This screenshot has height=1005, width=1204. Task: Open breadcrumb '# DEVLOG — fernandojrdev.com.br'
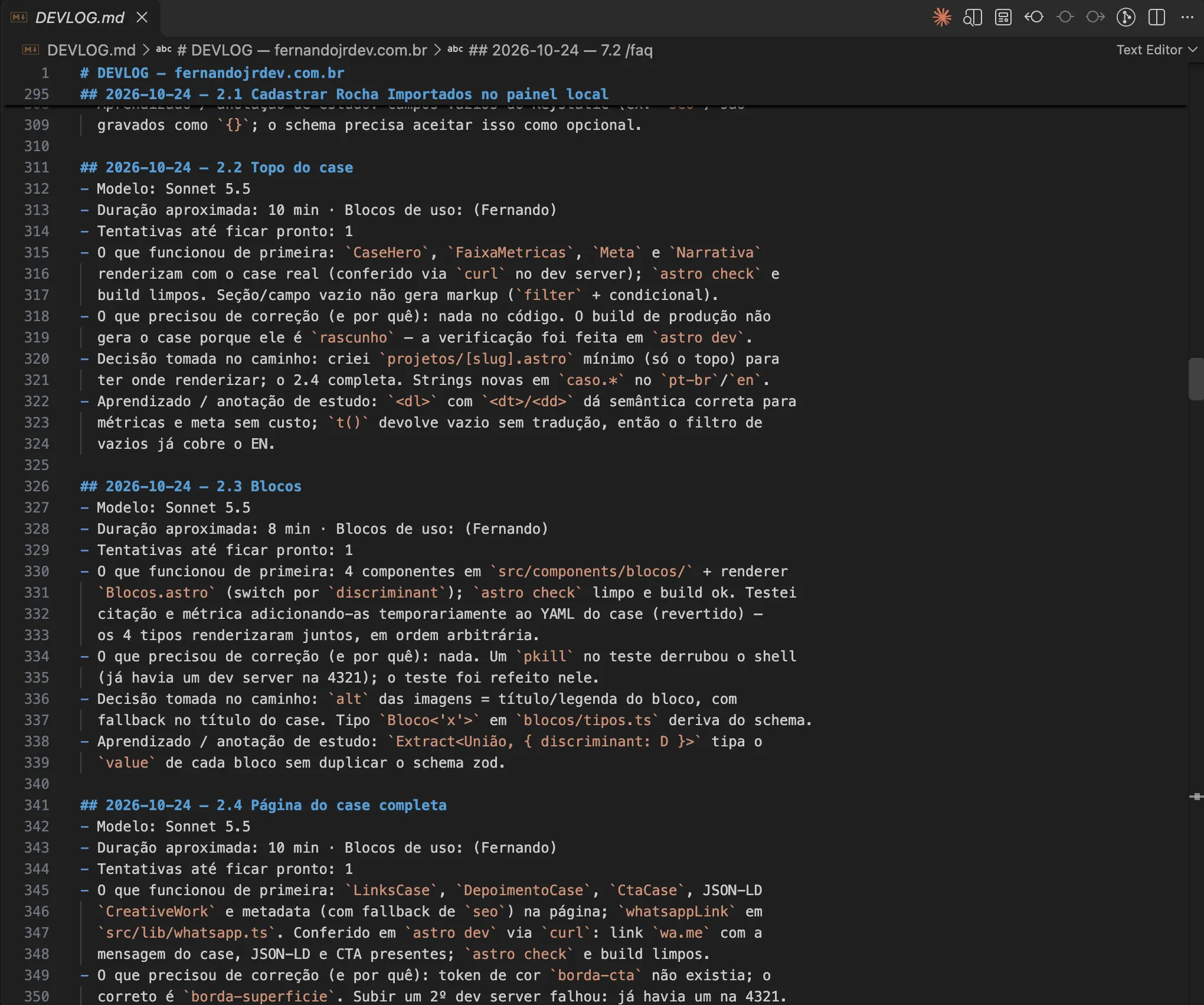tap(302, 50)
